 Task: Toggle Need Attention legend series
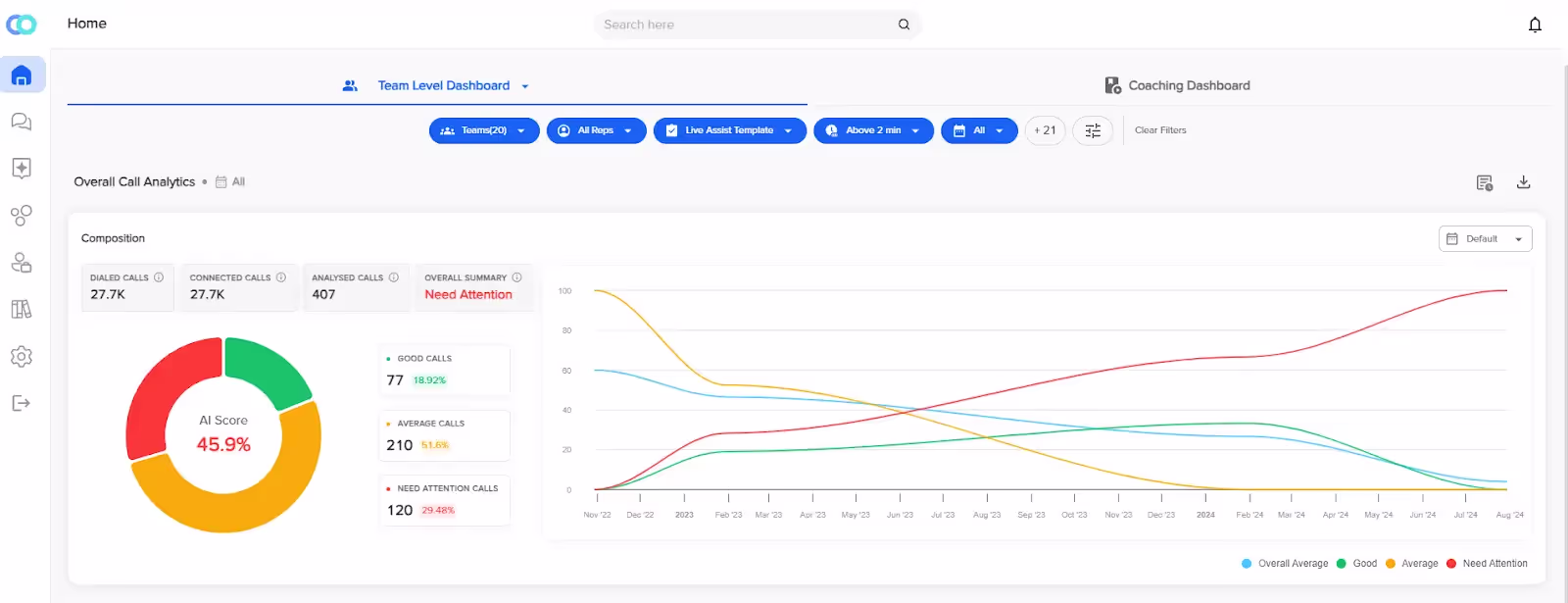click(1487, 564)
